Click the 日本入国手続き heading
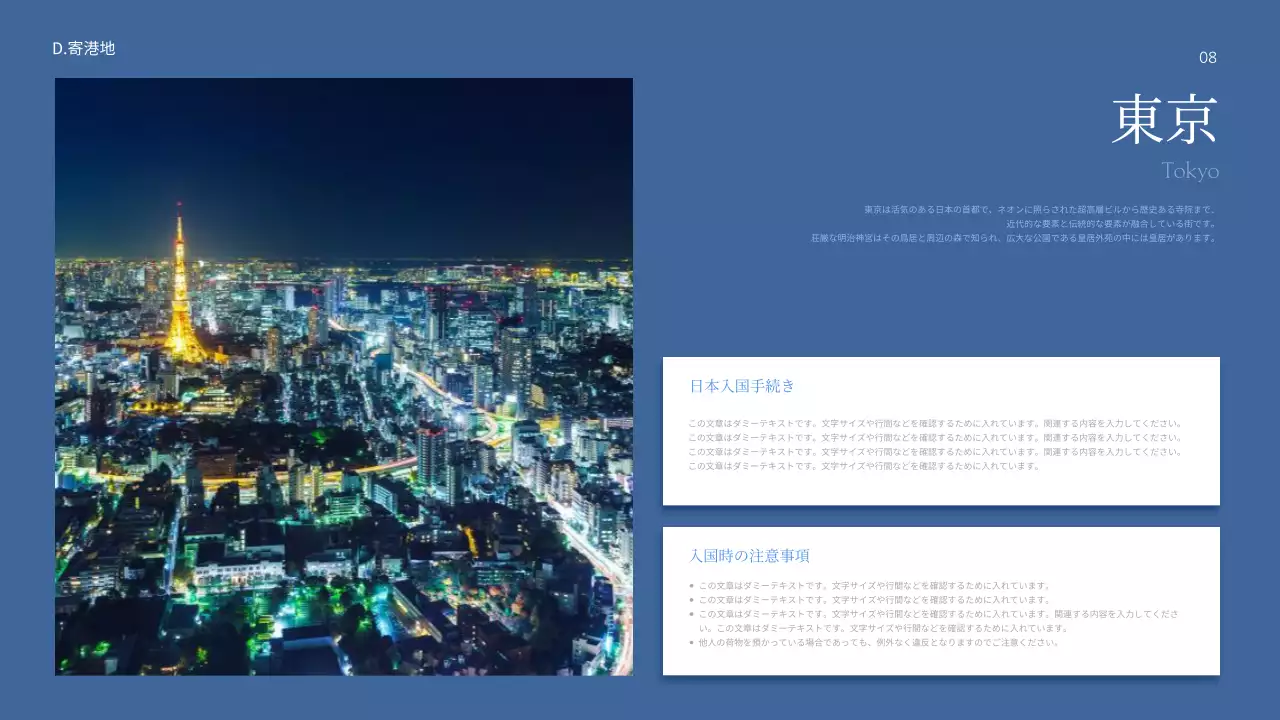The image size is (1280, 720). 742,386
